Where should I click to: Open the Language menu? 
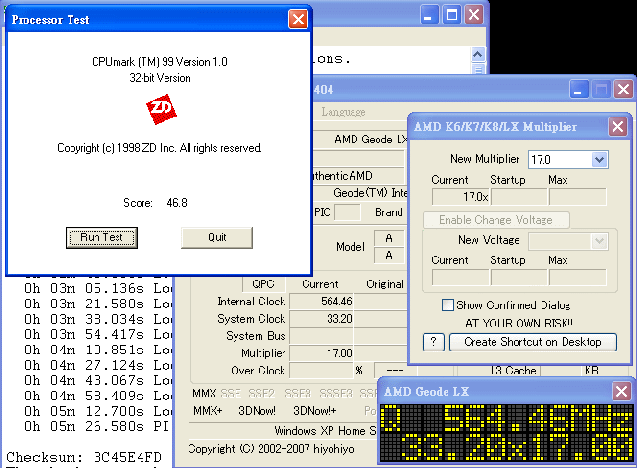(x=343, y=112)
